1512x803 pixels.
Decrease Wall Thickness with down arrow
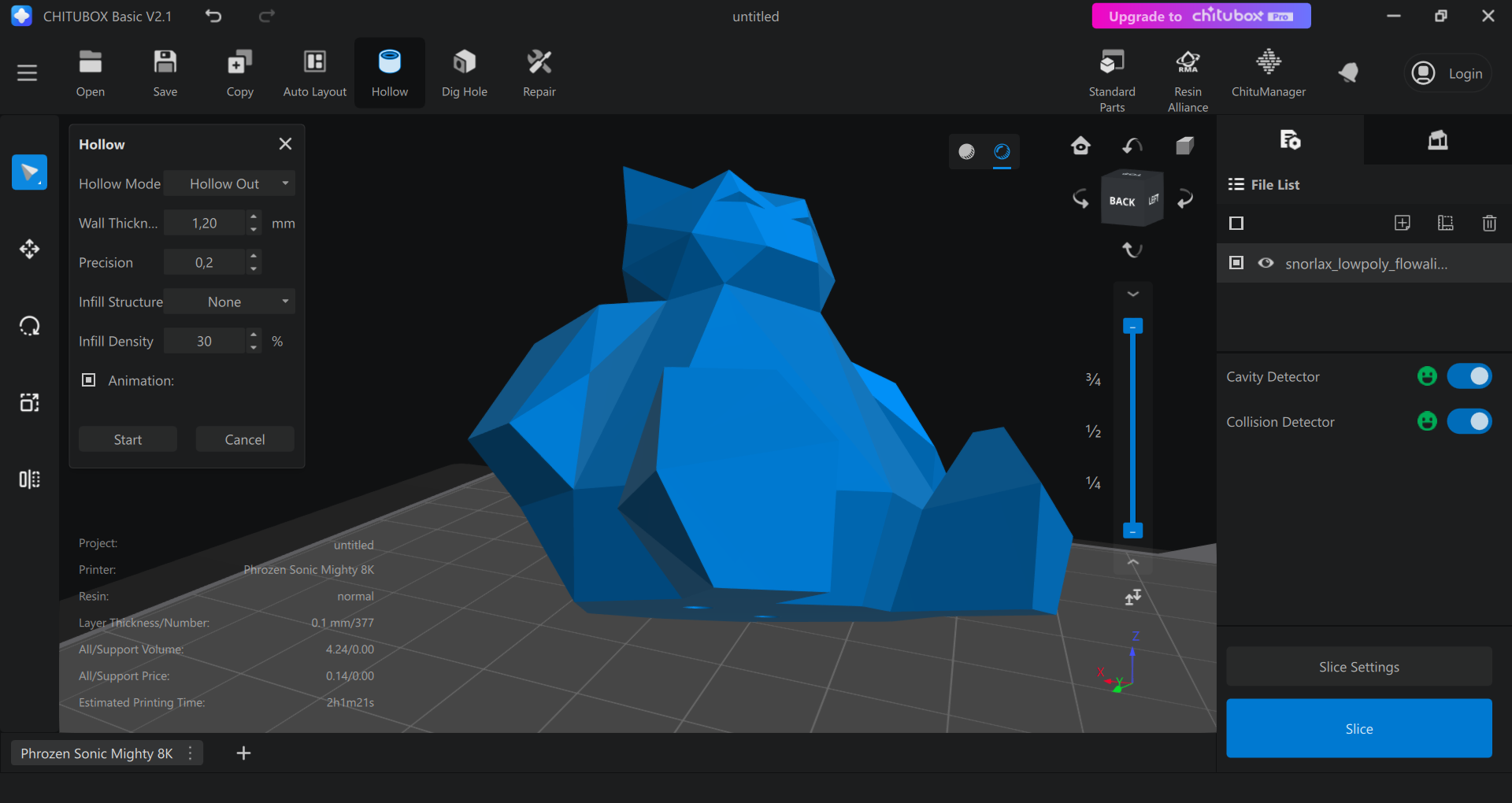[254, 230]
